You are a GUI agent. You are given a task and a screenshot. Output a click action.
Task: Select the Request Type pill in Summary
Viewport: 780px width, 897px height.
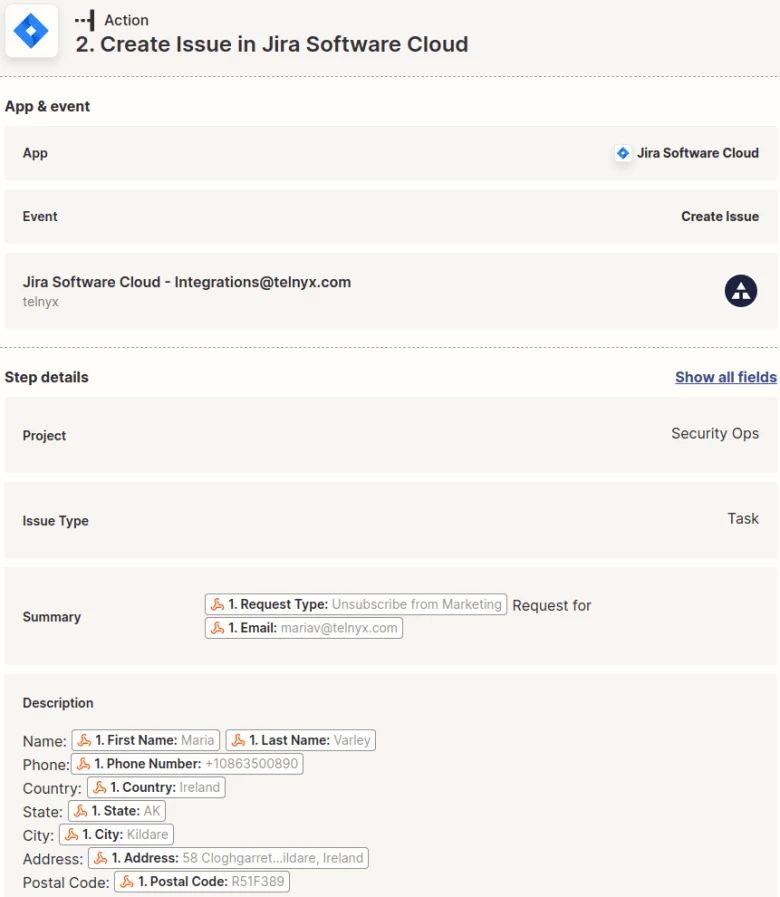coord(356,604)
